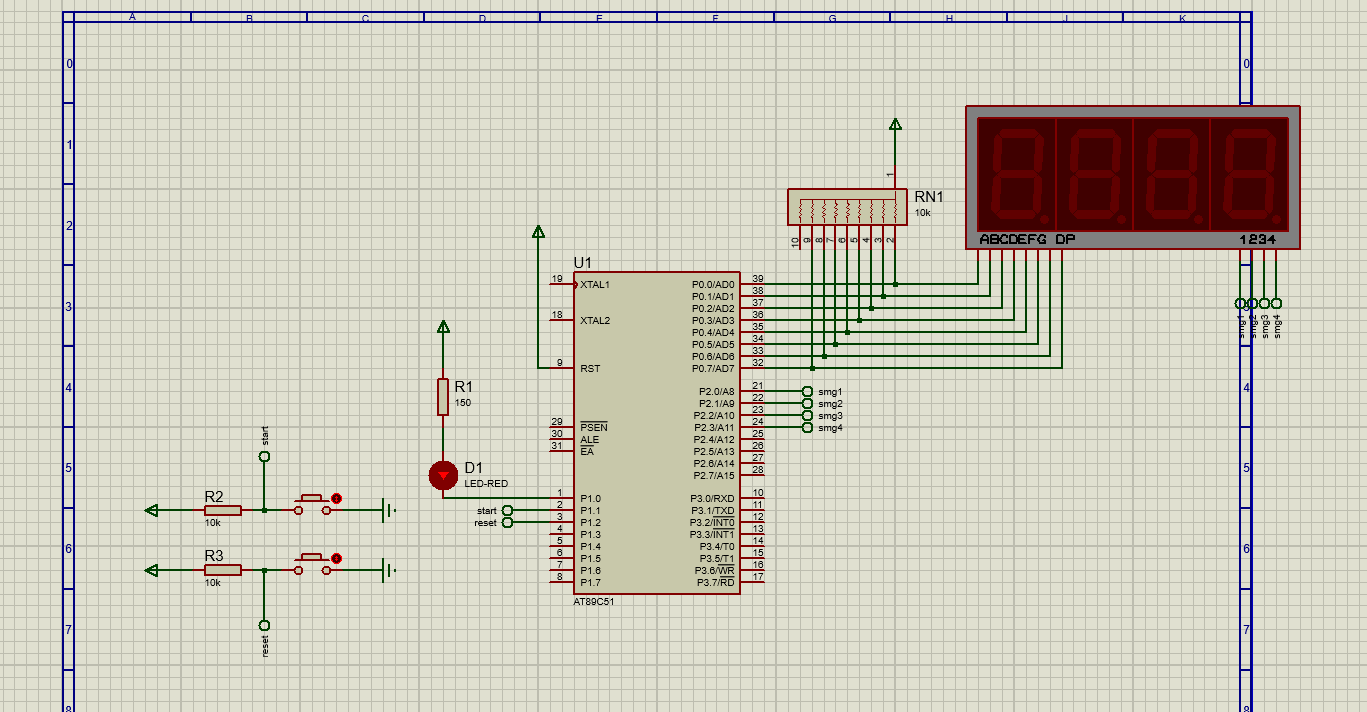Select the power terminal above RN1
Viewport: 1367px width, 712px height.
(895, 124)
